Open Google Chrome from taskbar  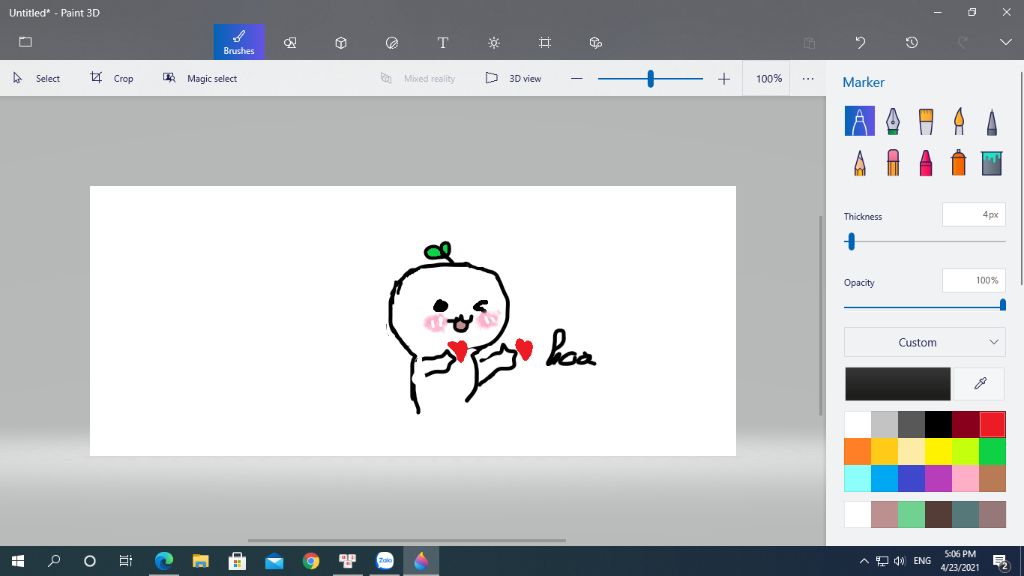(x=311, y=561)
